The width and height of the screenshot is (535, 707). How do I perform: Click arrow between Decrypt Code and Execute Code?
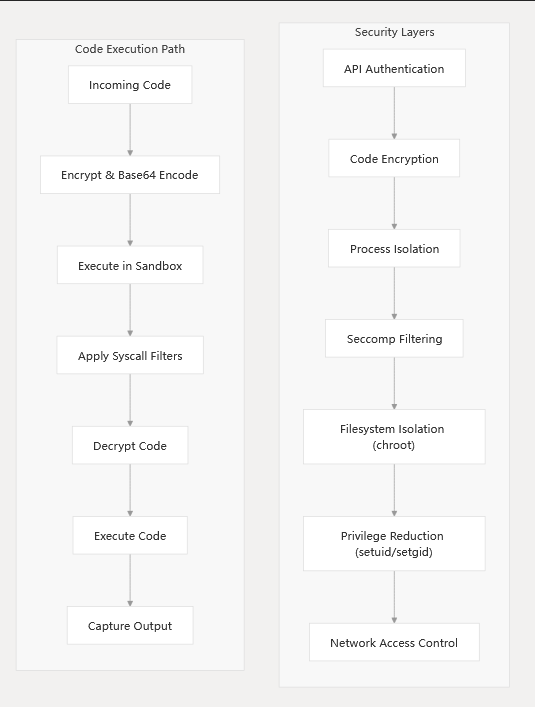(130, 491)
